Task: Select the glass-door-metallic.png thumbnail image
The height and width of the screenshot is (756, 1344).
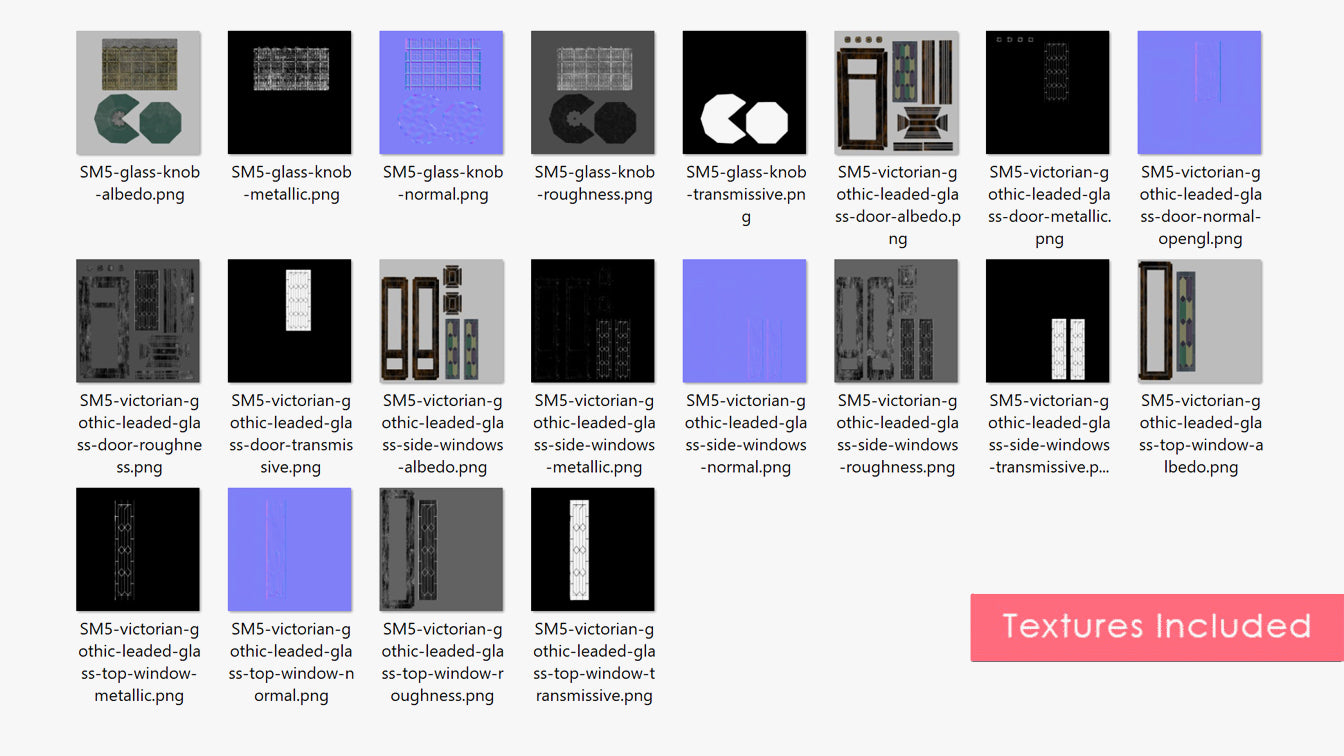Action: click(1048, 92)
